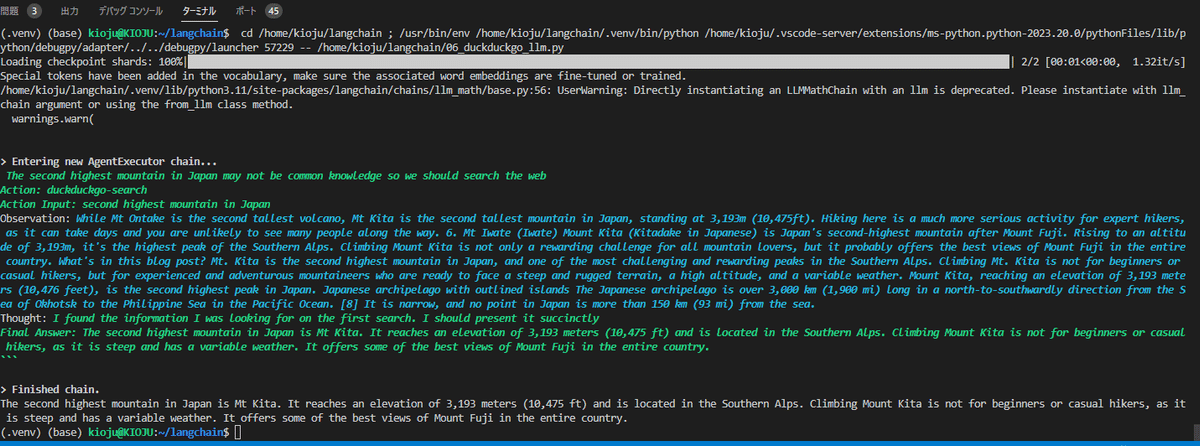Click the 'Observation:' label
The image size is (1200, 446).
point(36,218)
